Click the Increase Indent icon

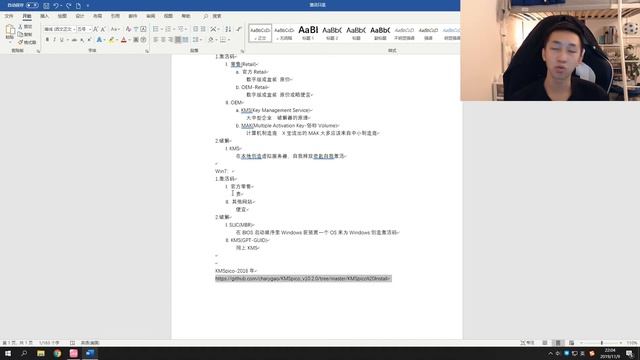[x=203, y=29]
